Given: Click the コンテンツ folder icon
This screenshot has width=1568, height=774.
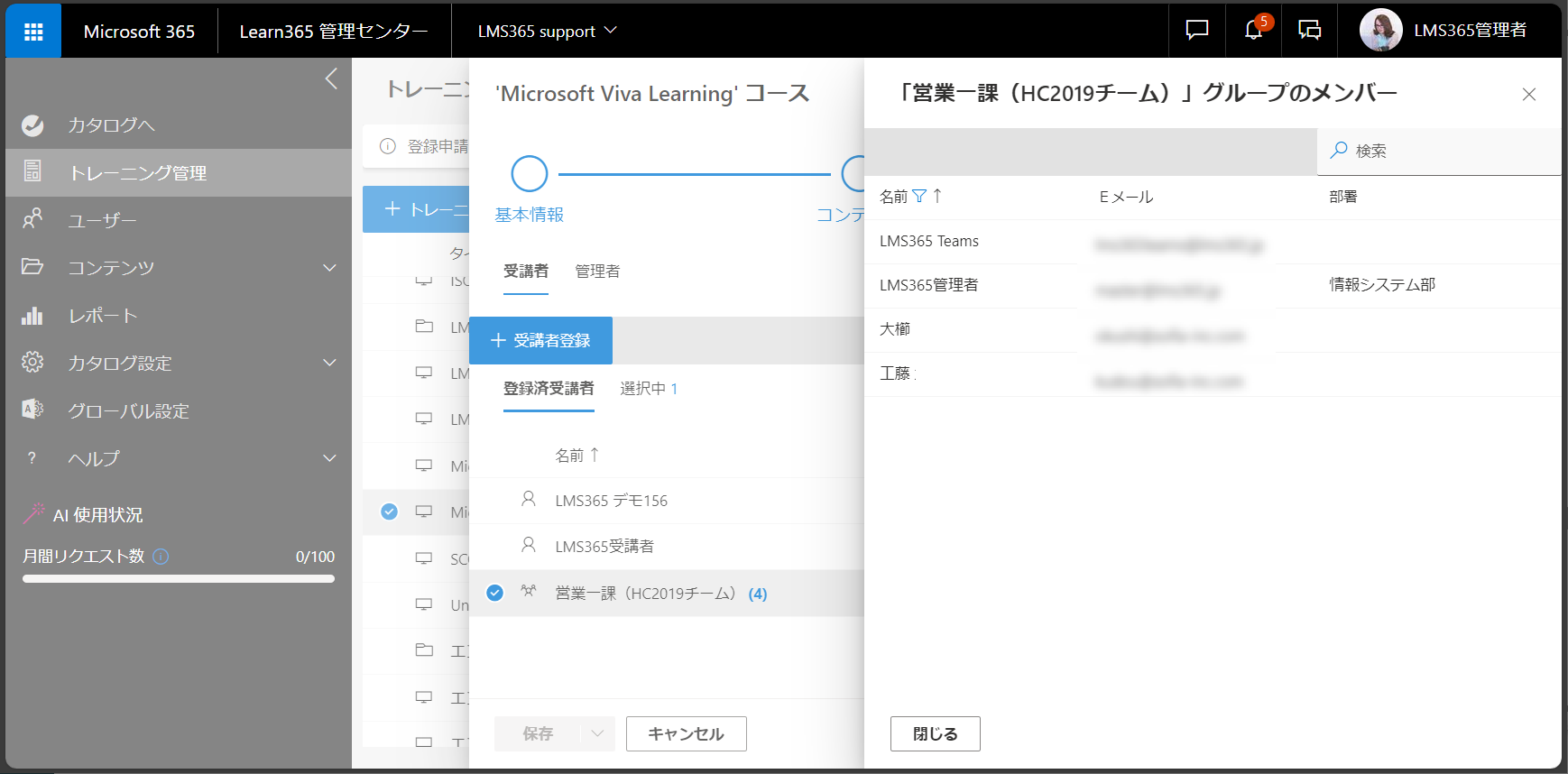Looking at the screenshot, I should (32, 267).
